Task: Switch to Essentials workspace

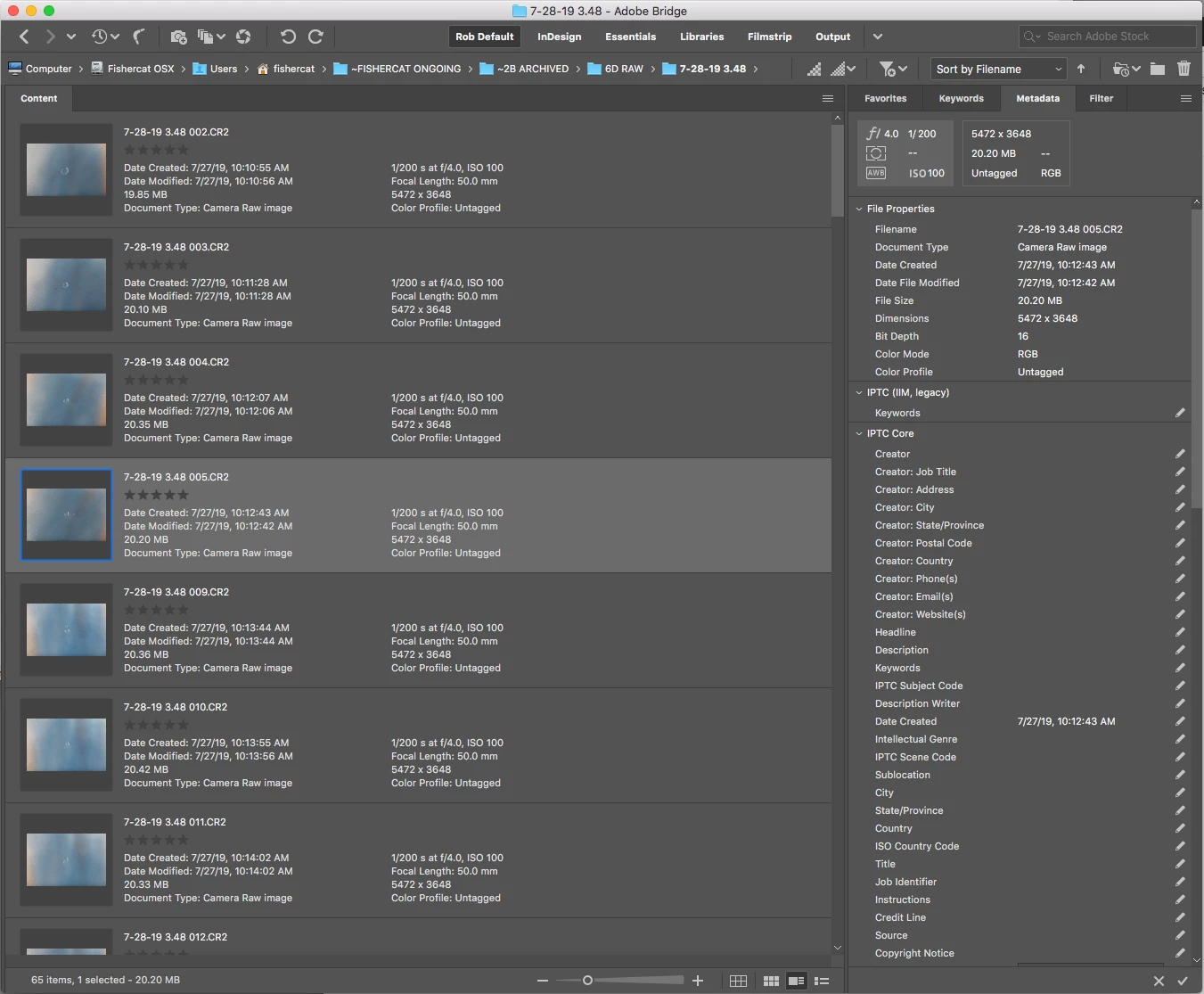Action: tap(630, 37)
